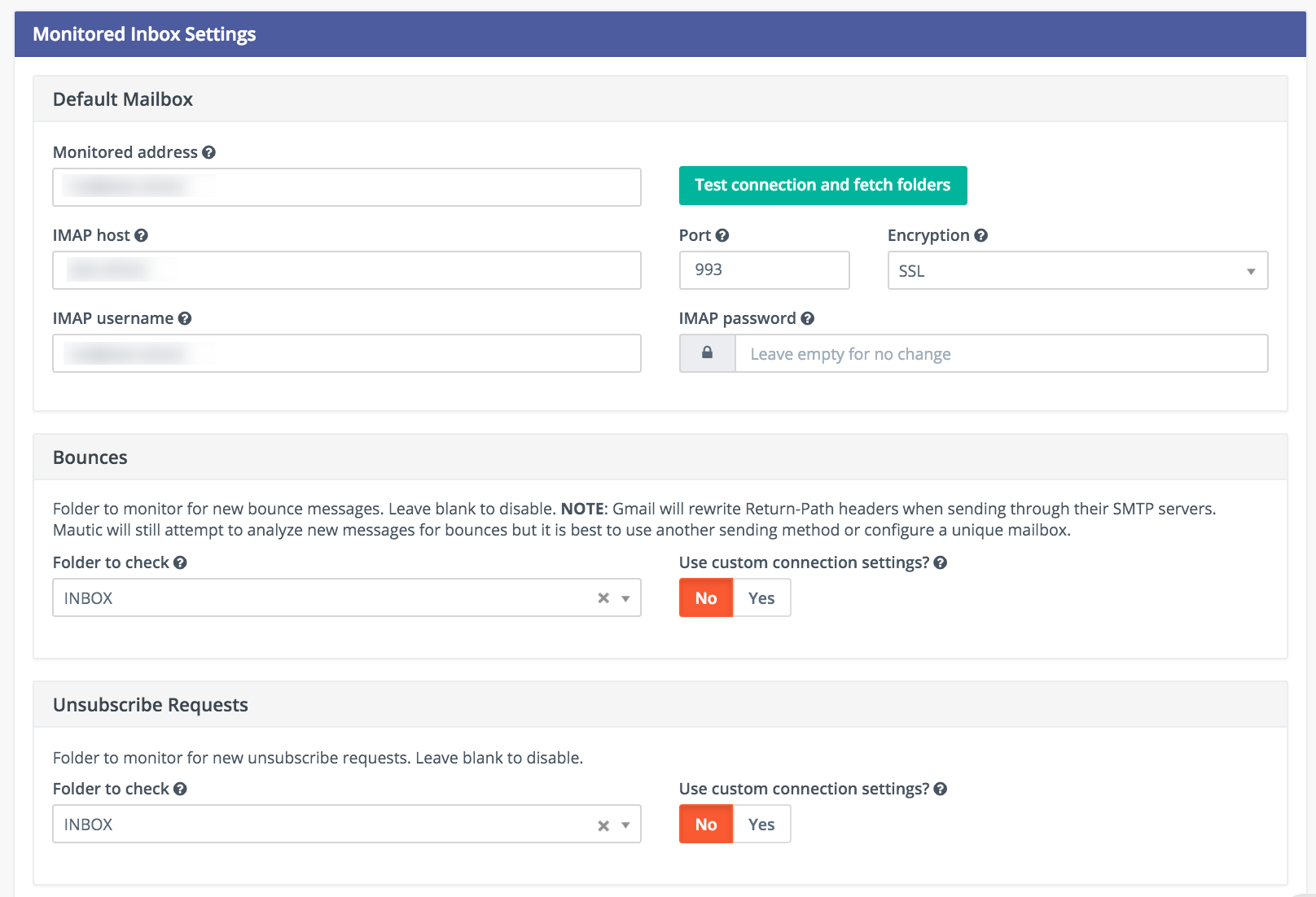1316x897 pixels.
Task: Click the Encryption help question icon
Action: [980, 235]
